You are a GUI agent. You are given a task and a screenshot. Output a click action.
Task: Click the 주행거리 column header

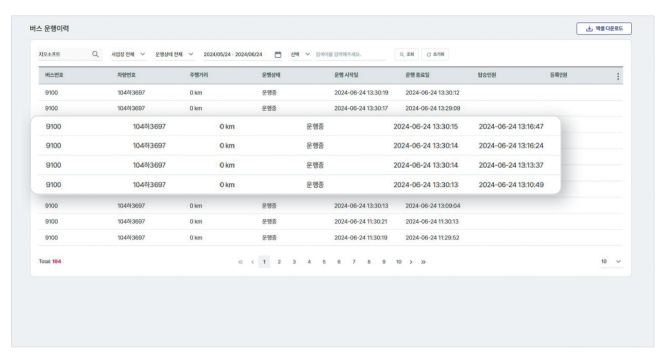pyautogui.click(x=199, y=75)
